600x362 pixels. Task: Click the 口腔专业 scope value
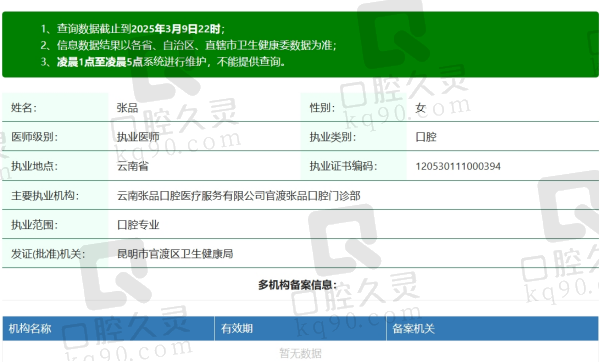(138, 225)
